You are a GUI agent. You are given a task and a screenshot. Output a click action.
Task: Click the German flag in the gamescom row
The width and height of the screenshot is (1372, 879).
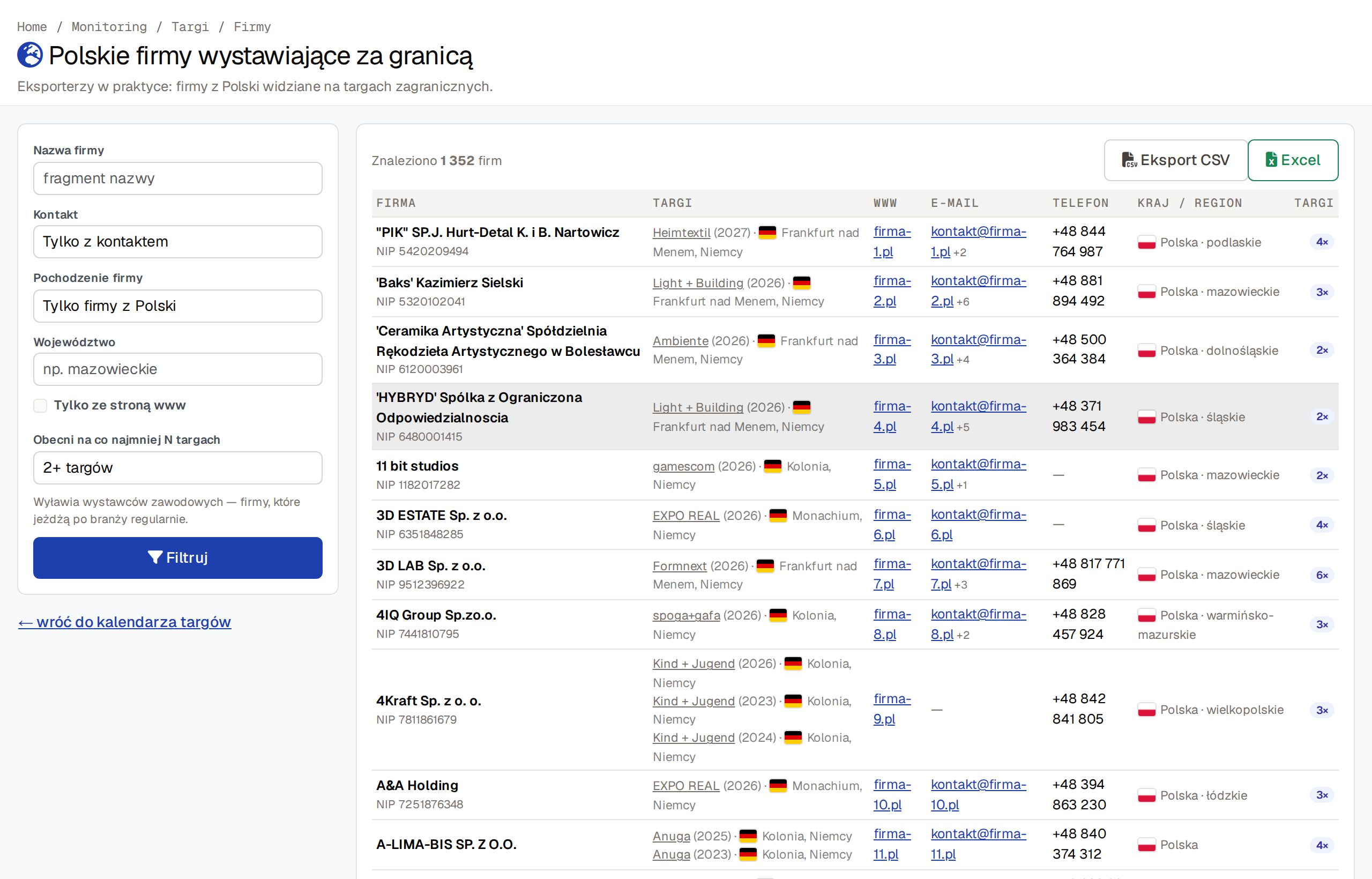pyautogui.click(x=772, y=466)
